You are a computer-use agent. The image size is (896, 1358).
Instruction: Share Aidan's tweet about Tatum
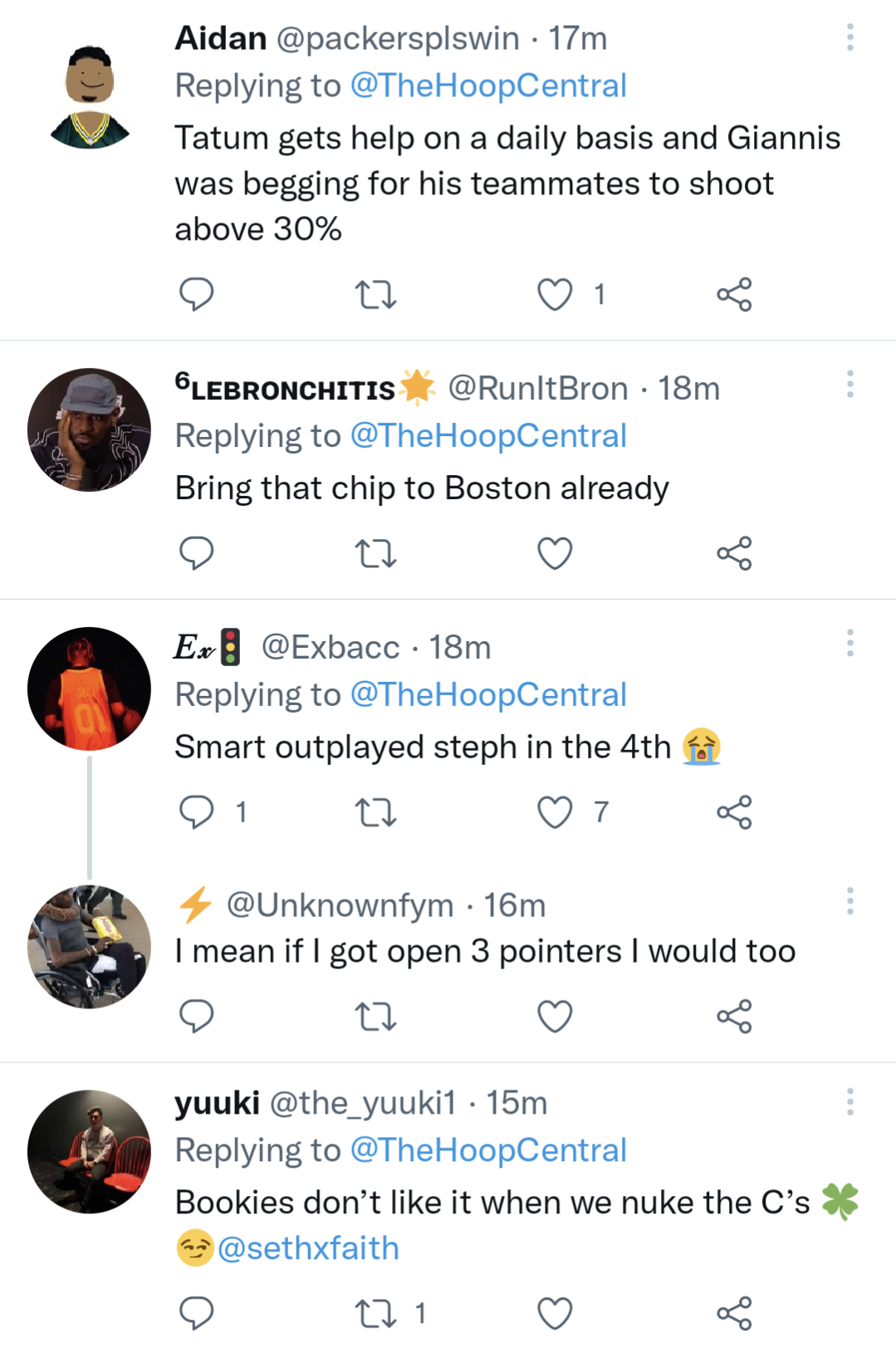(x=734, y=294)
